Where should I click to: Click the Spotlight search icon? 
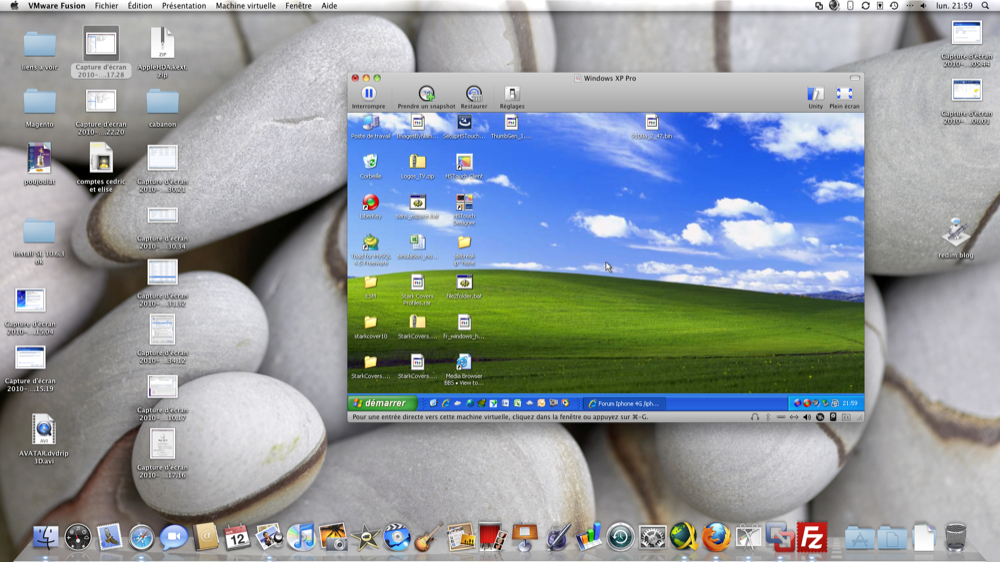coord(985,6)
